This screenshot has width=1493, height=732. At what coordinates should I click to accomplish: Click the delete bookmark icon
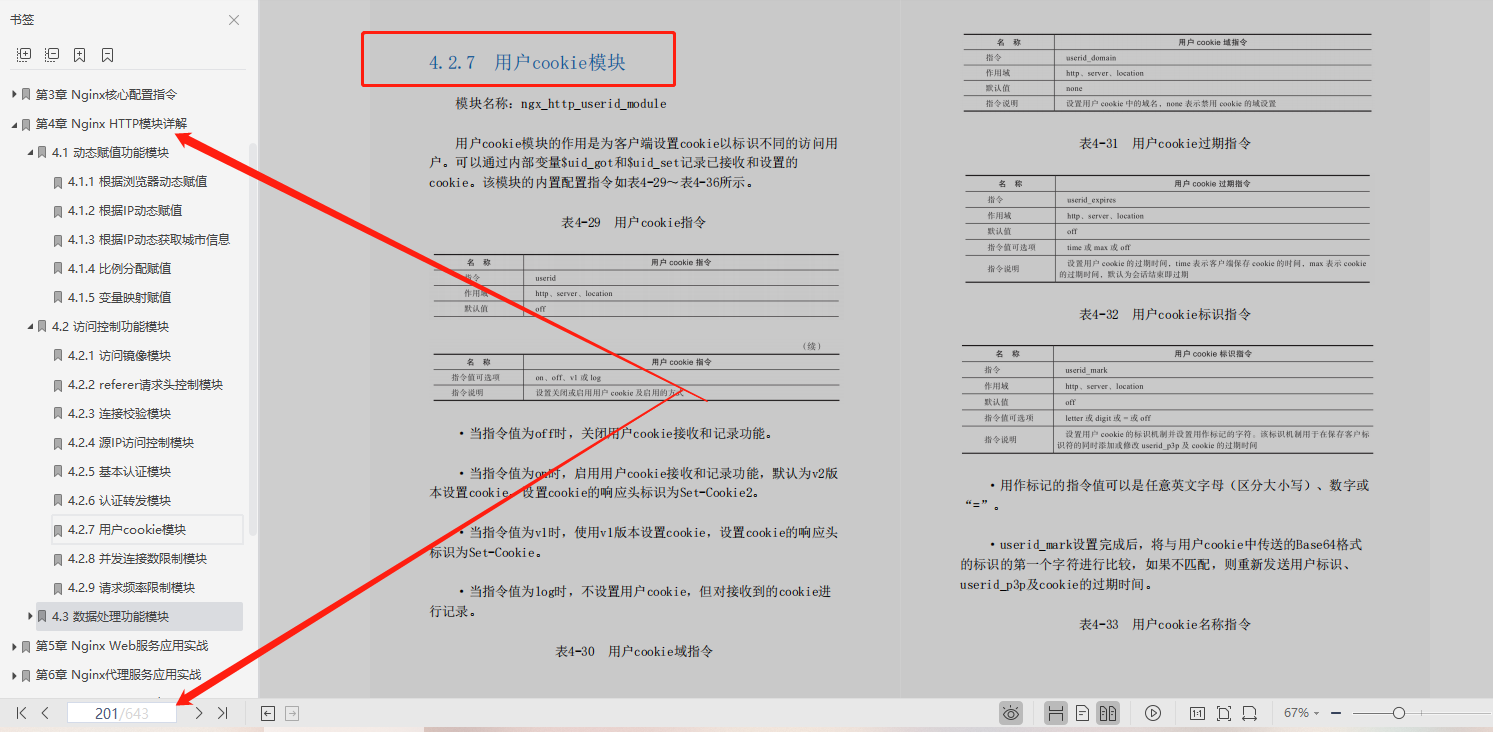coord(107,54)
